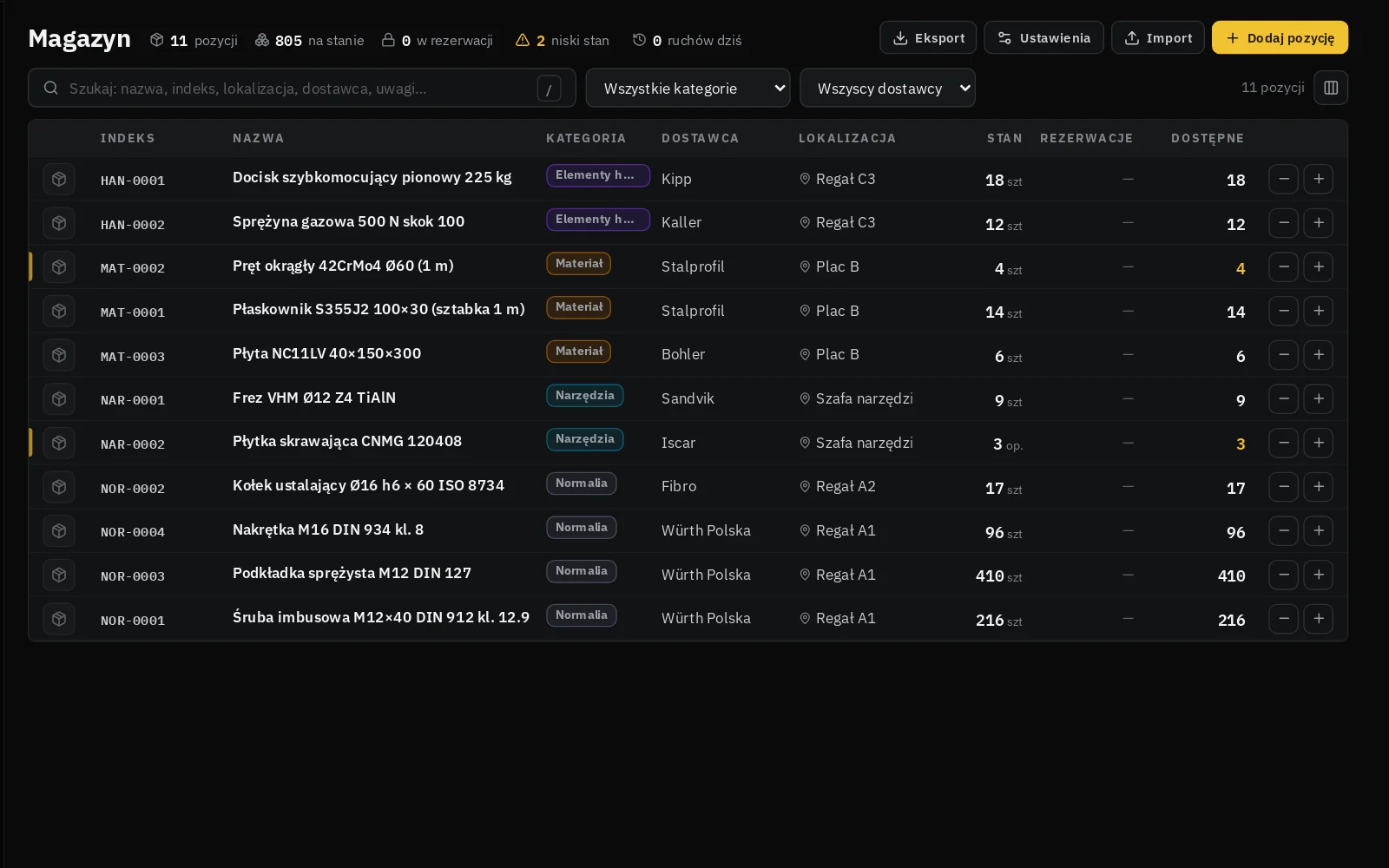
Task: Sort by the Nazwa column header
Action: pos(258,138)
